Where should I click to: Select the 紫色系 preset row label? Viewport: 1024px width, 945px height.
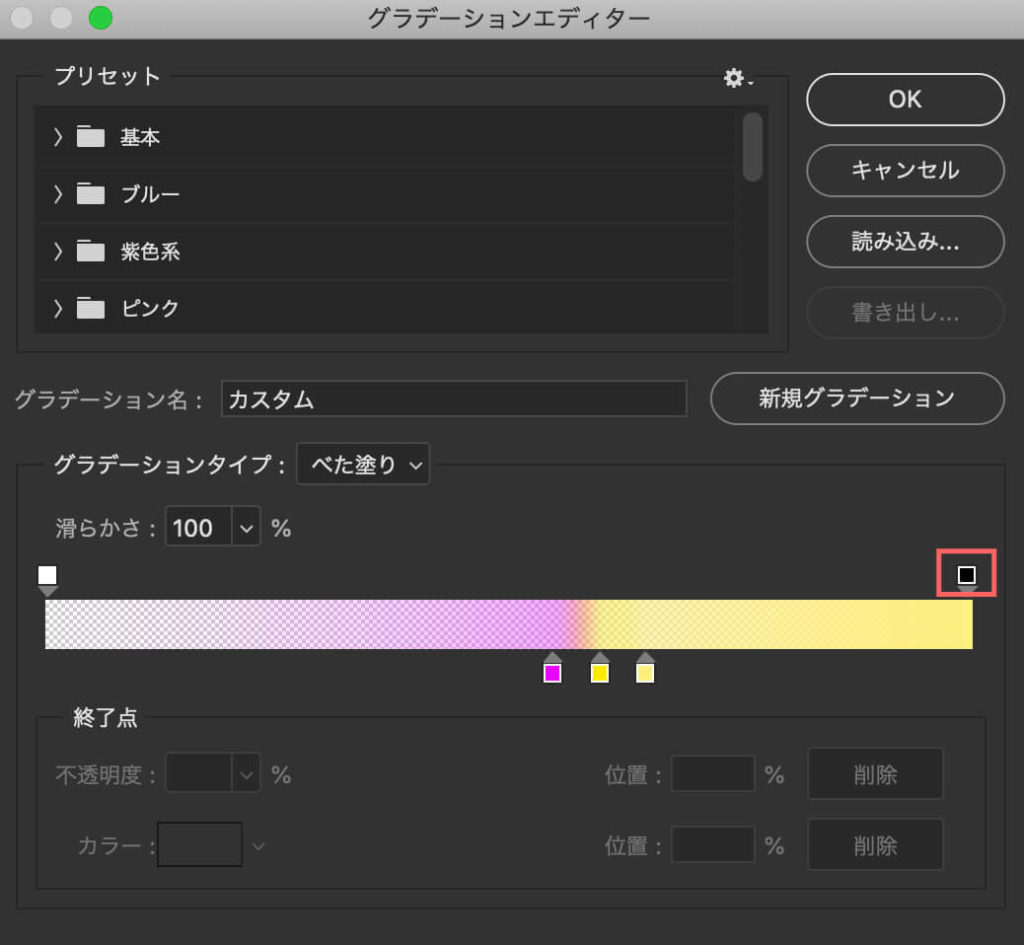(x=150, y=251)
